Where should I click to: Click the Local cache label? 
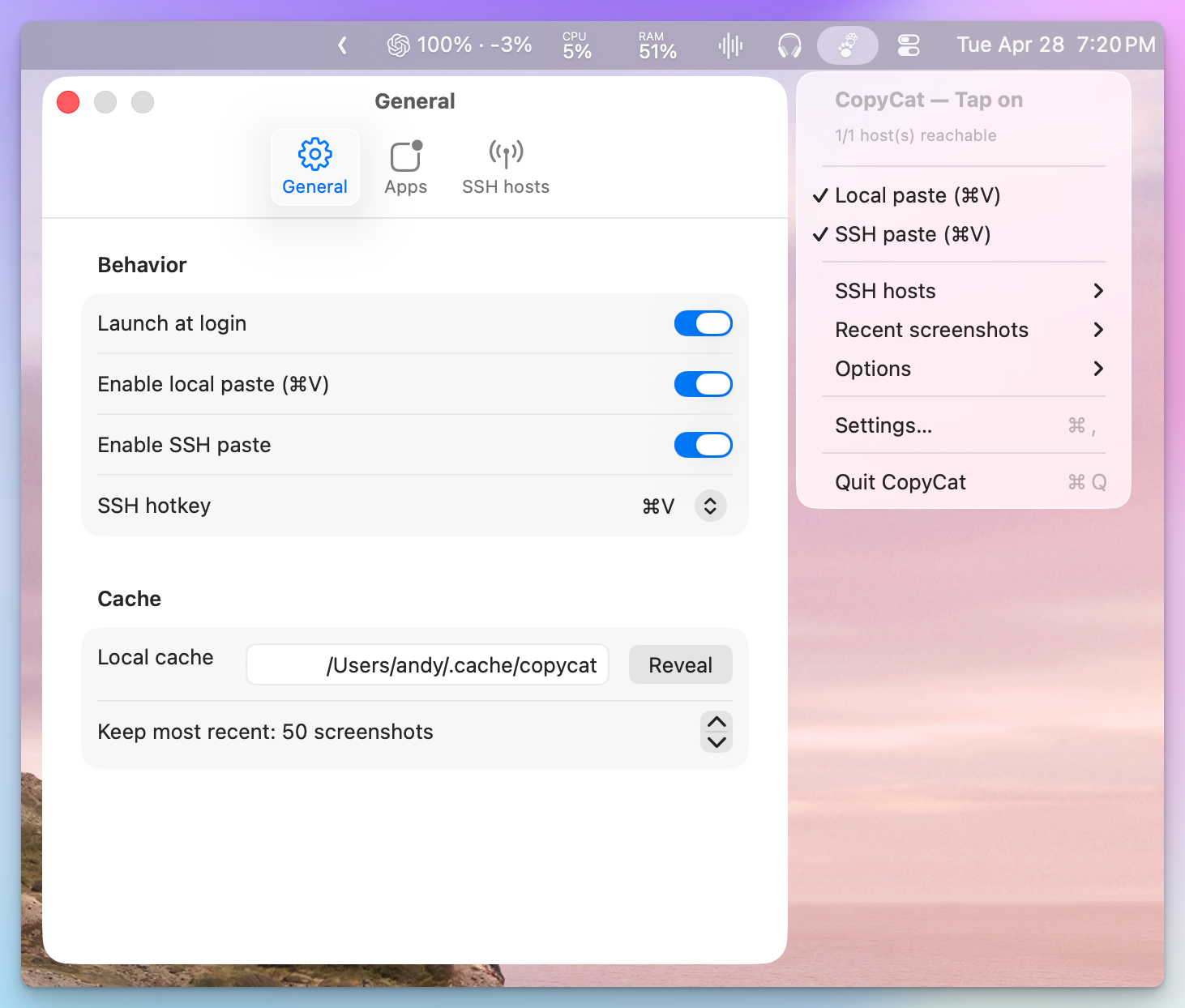[x=156, y=657]
